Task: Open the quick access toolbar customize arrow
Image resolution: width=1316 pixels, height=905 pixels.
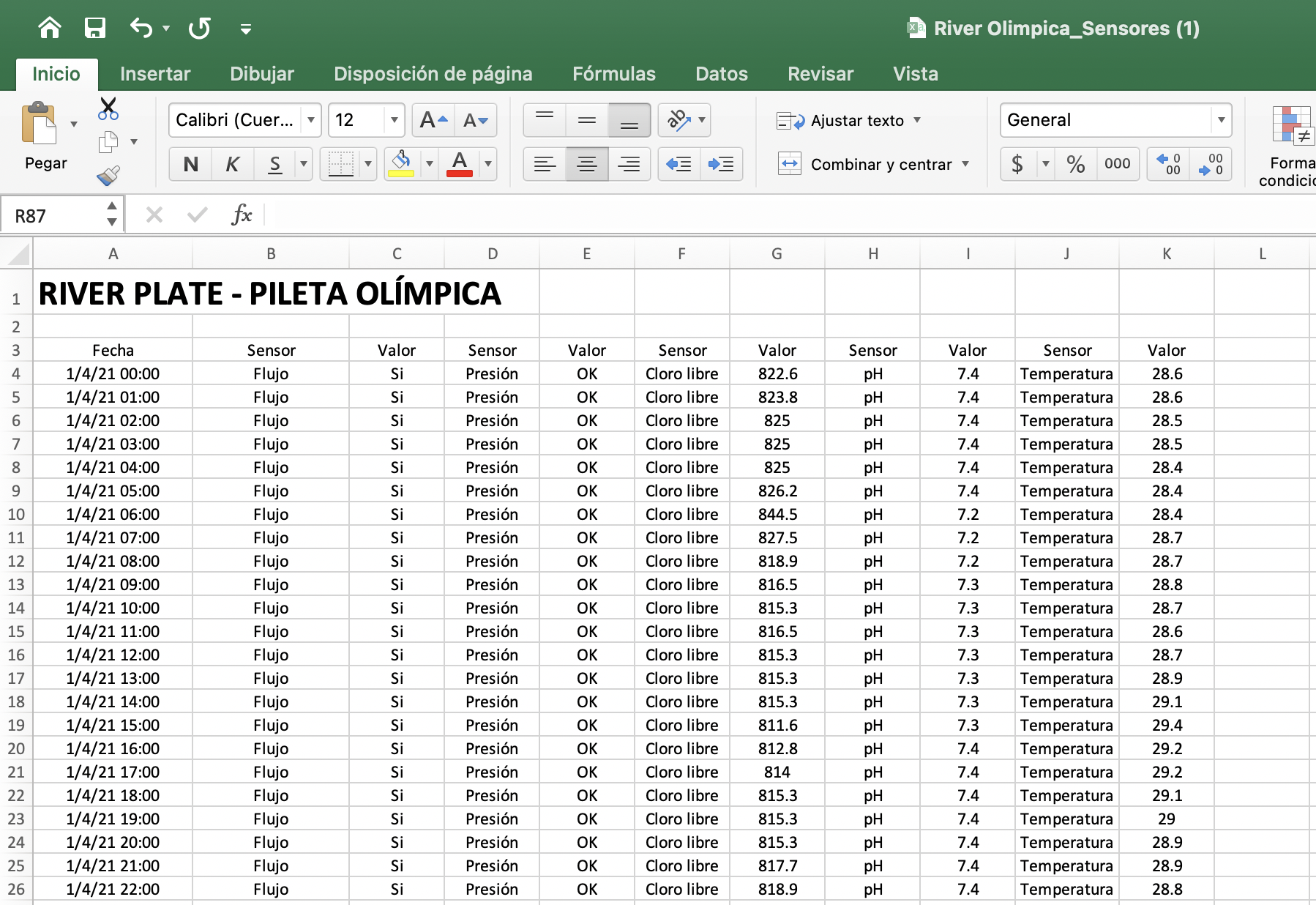Action: coord(246,29)
